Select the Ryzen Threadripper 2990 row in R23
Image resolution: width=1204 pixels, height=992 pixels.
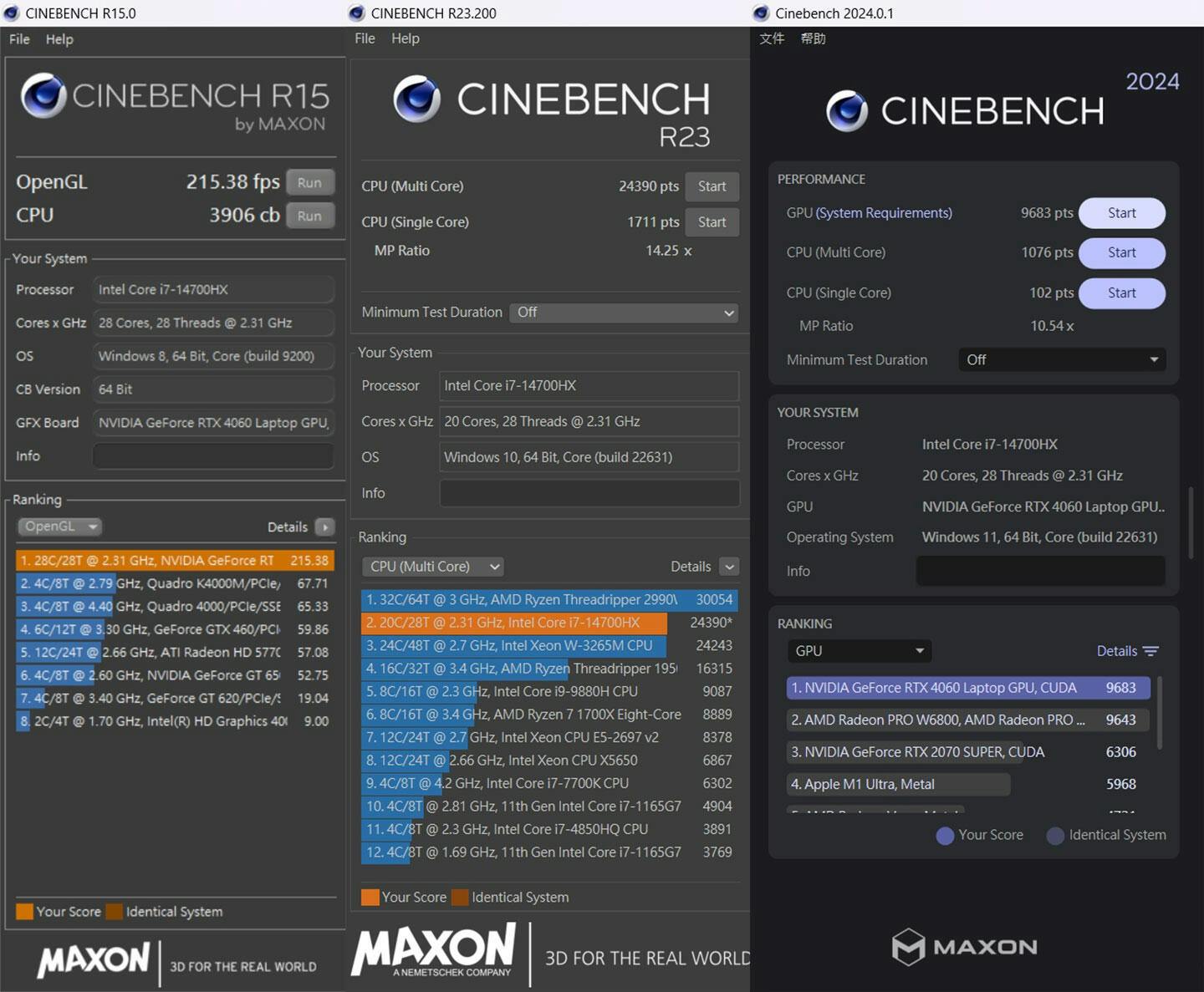[549, 600]
